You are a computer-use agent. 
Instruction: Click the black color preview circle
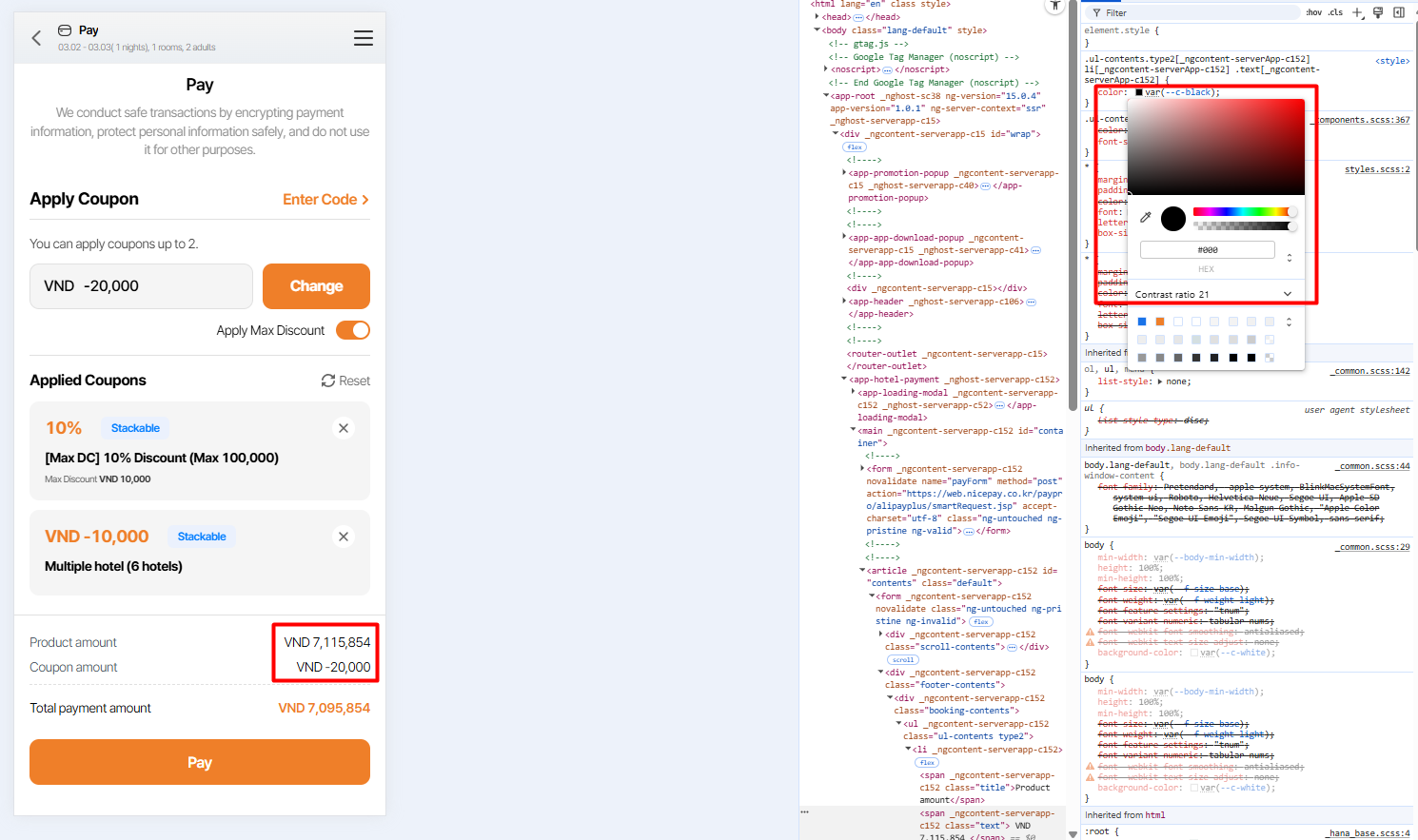click(x=1173, y=218)
